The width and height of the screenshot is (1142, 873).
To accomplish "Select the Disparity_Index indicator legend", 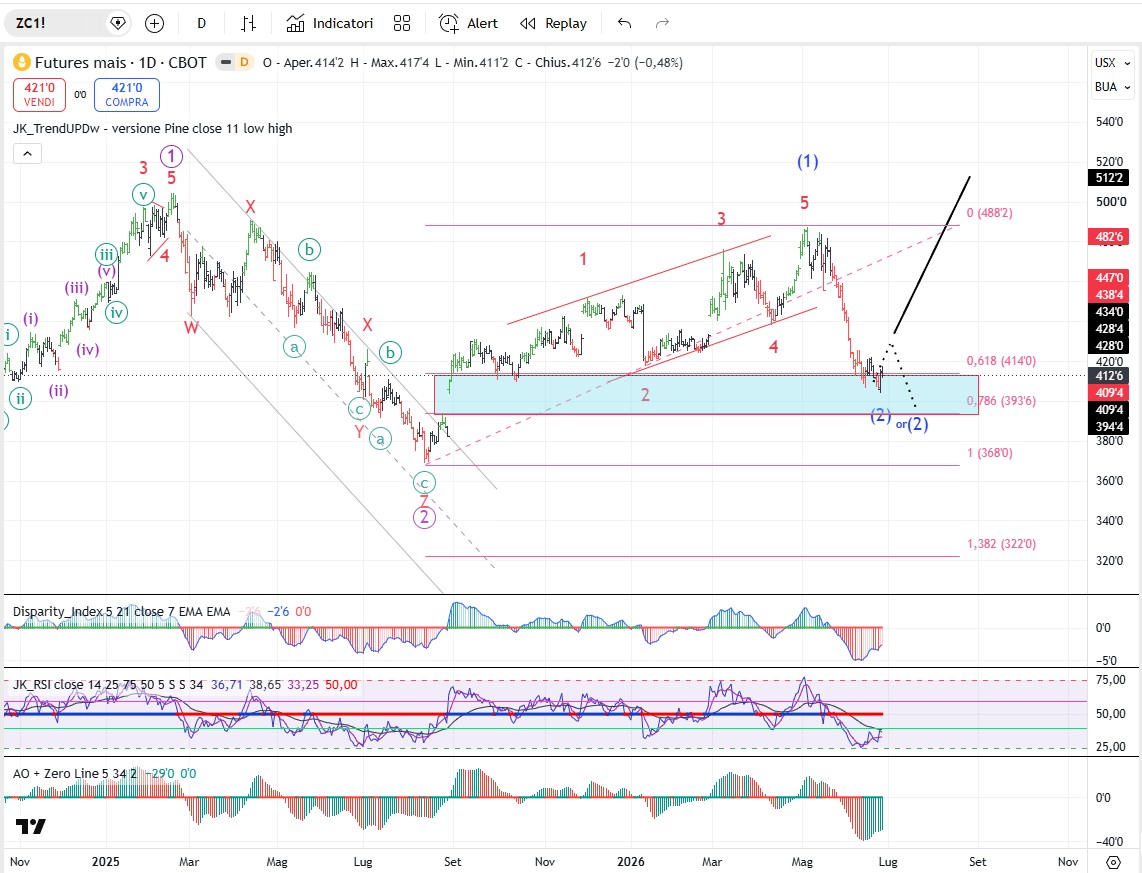I will (121, 612).
